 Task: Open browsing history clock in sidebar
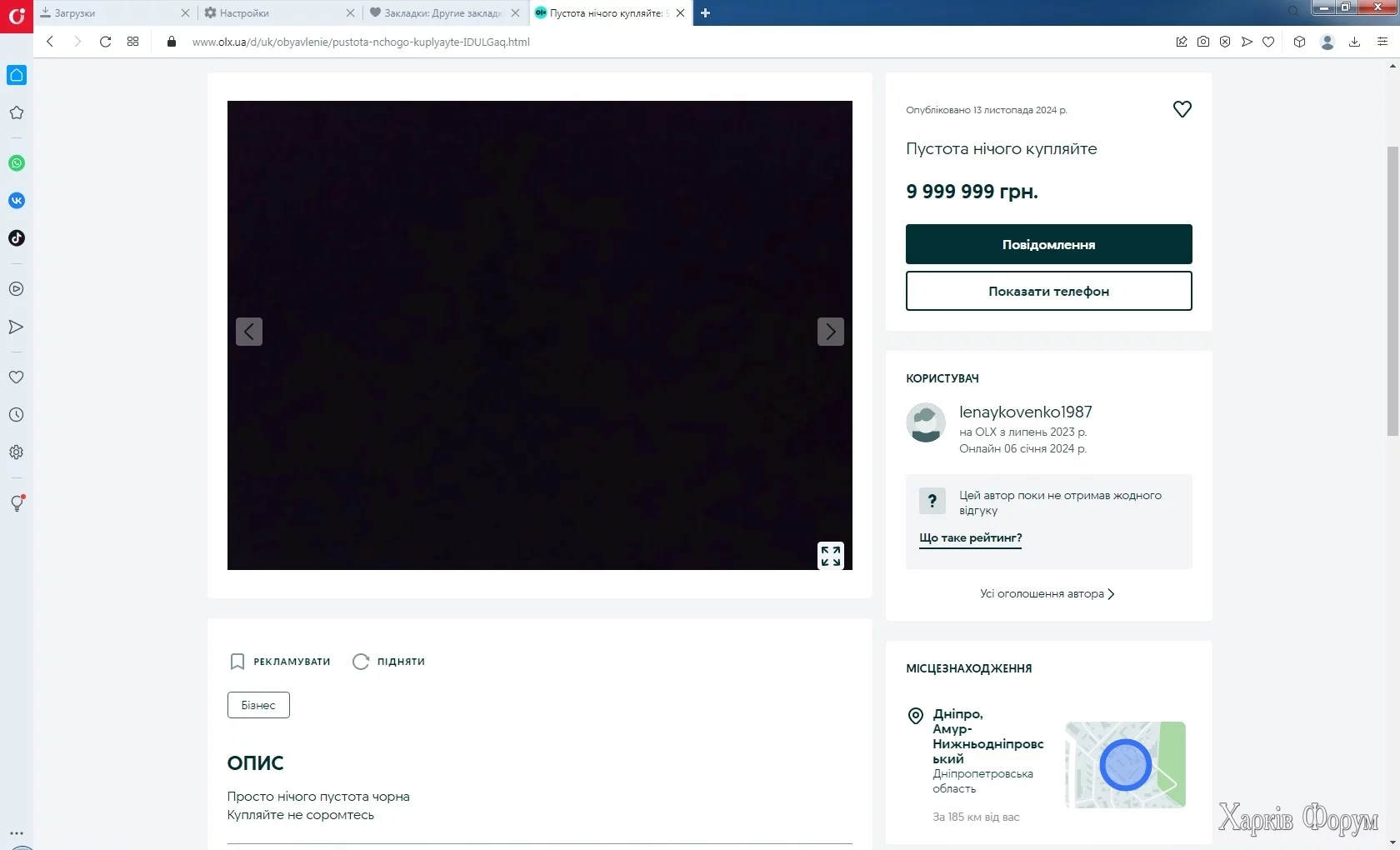(17, 415)
